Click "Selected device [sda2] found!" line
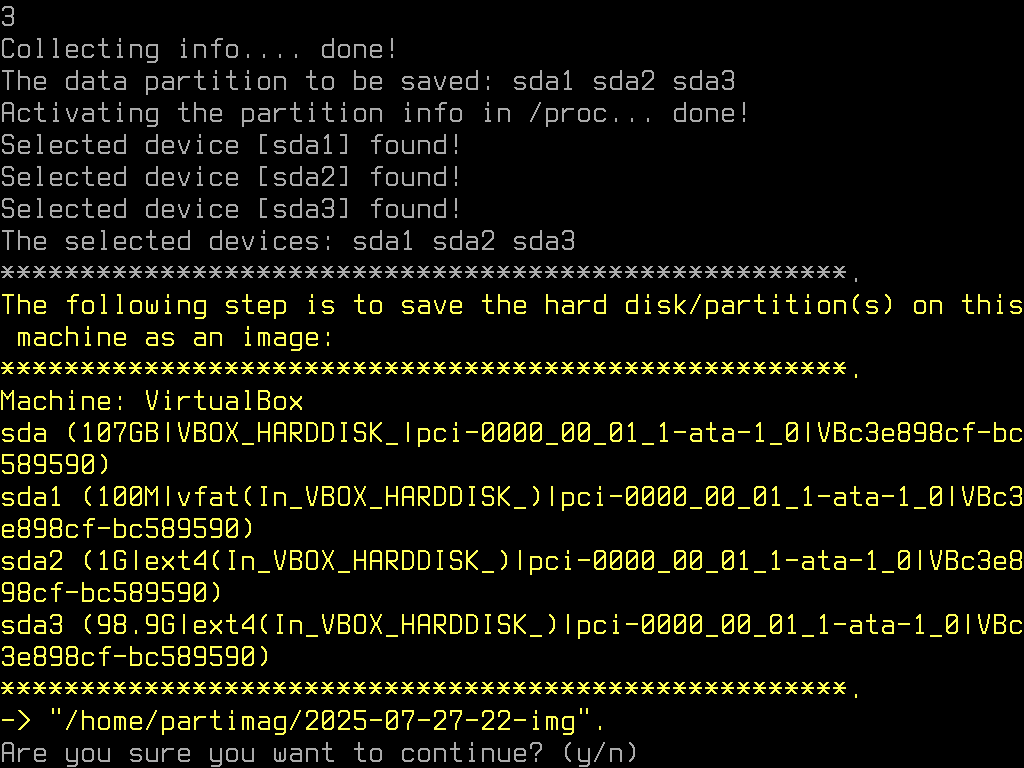The width and height of the screenshot is (1024, 768). click(x=231, y=177)
